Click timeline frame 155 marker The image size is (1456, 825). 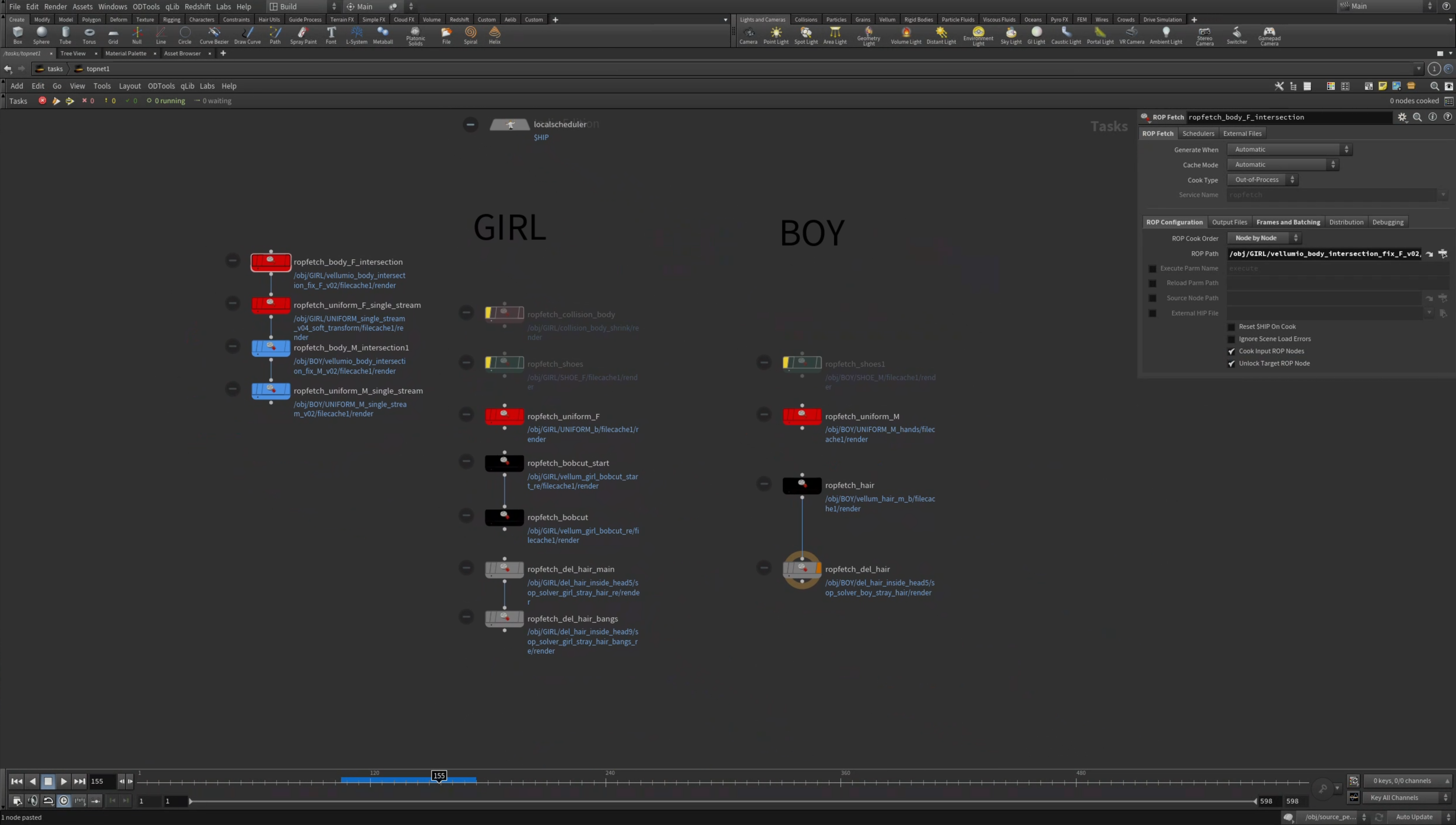point(439,776)
